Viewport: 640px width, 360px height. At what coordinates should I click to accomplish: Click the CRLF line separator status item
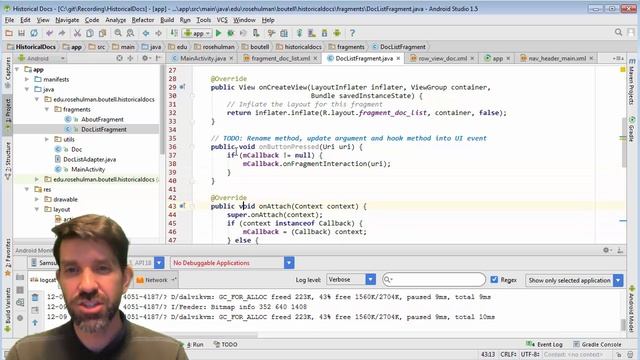pyautogui.click(x=509, y=354)
